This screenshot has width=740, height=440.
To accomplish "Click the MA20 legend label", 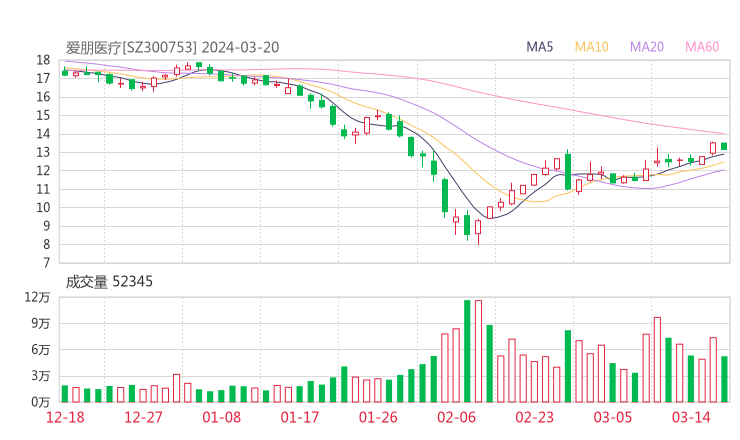I will tap(647, 47).
